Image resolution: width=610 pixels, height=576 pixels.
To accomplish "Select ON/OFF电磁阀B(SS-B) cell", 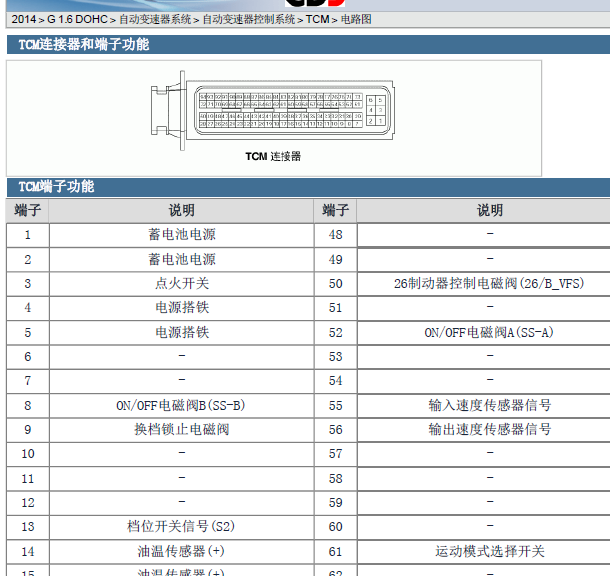I will (x=182, y=406).
